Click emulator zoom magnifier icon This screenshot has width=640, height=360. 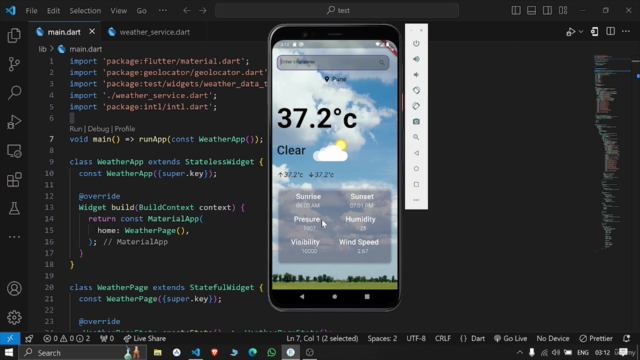coord(416,137)
